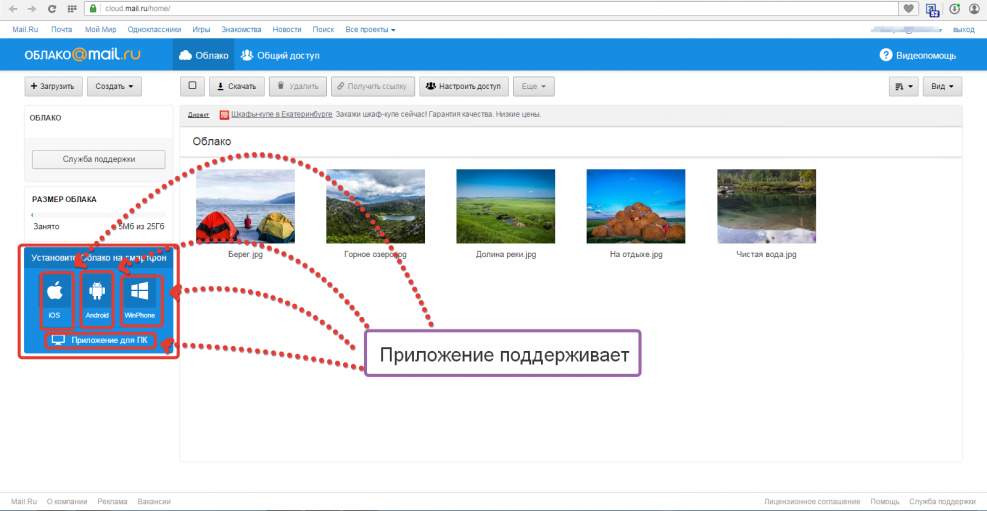Open the sort order dropdown
This screenshot has height=511, width=987.
903,87
